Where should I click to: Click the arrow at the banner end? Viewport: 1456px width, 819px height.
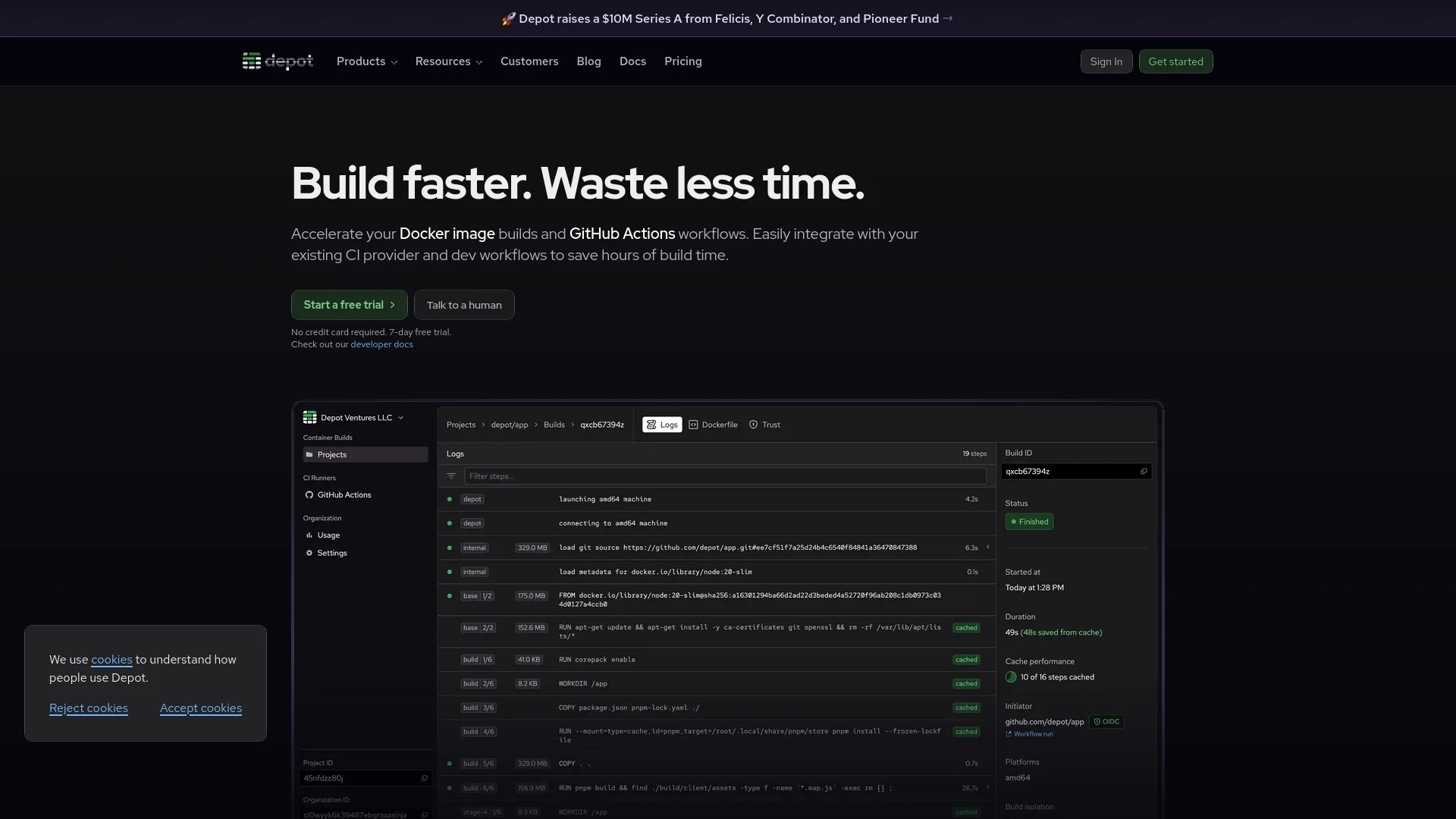point(948,18)
